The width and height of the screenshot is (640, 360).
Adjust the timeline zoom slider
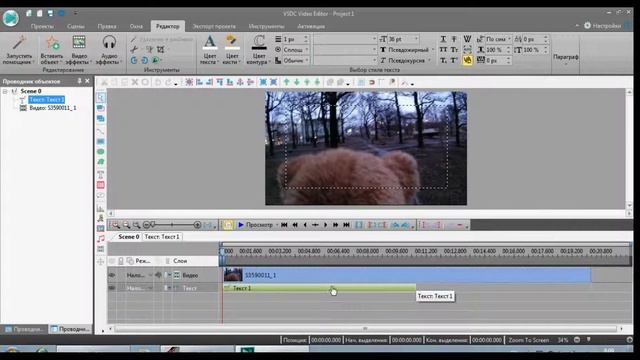click(x=172, y=225)
